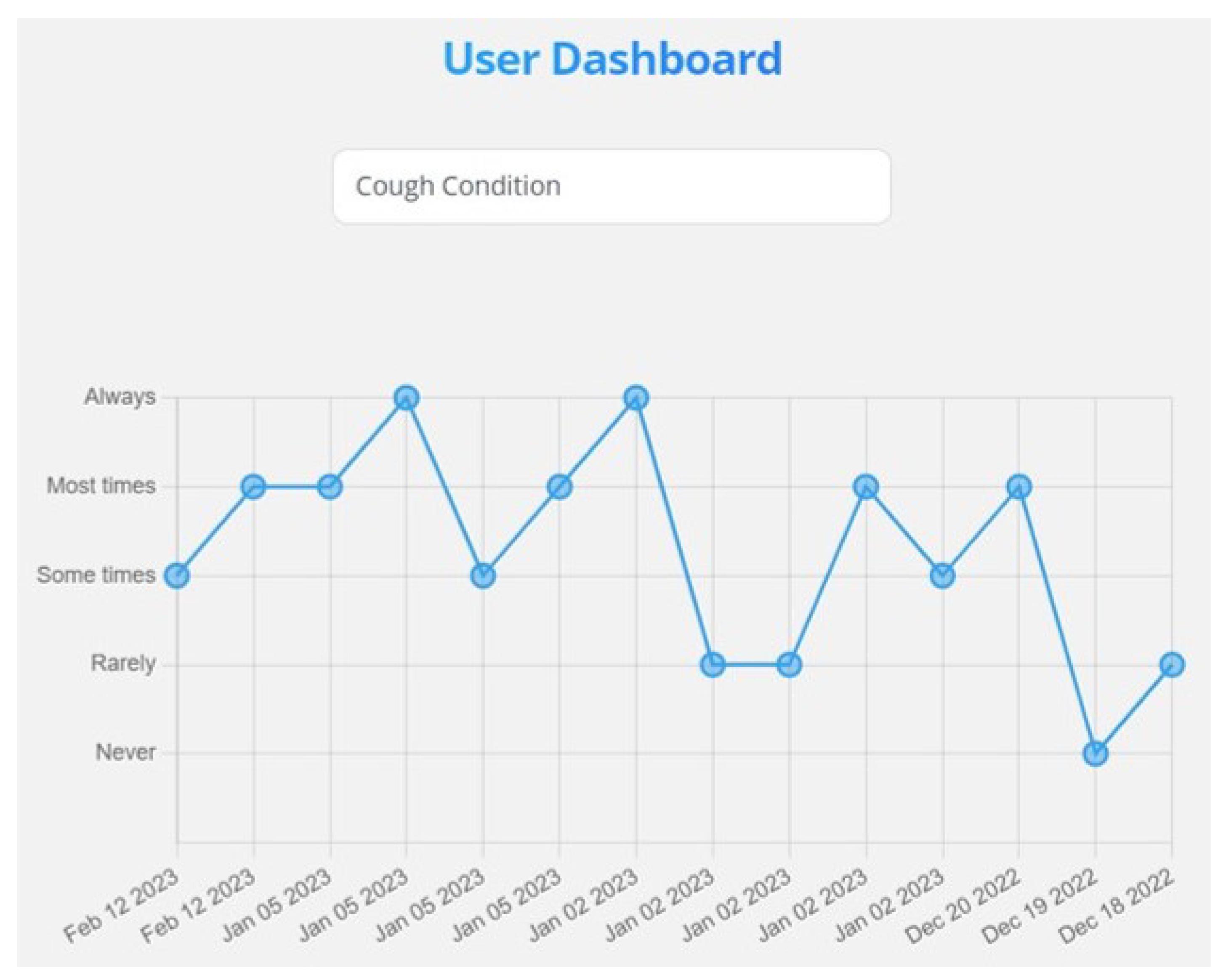Viewport: 1226px width, 980px height.
Task: Select the Dec 18 2022 Rarely data point
Action: [x=1172, y=664]
